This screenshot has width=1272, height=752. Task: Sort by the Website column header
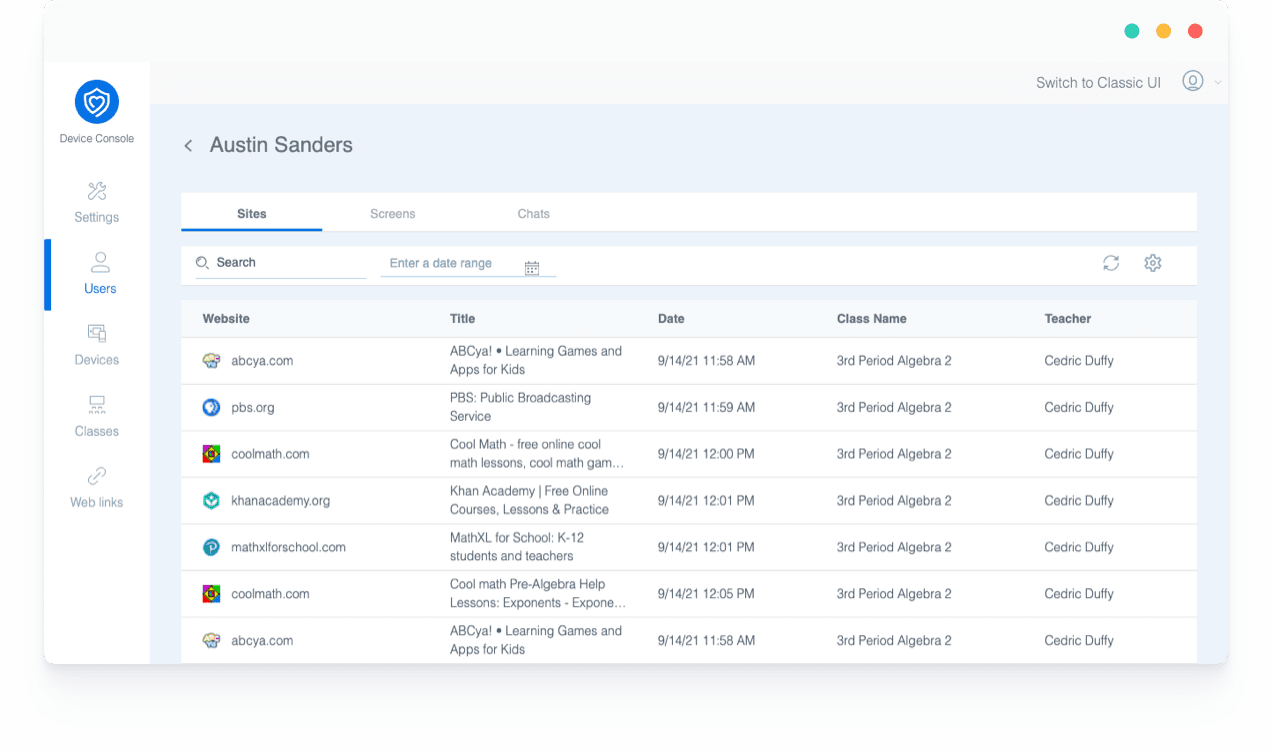click(x=226, y=319)
